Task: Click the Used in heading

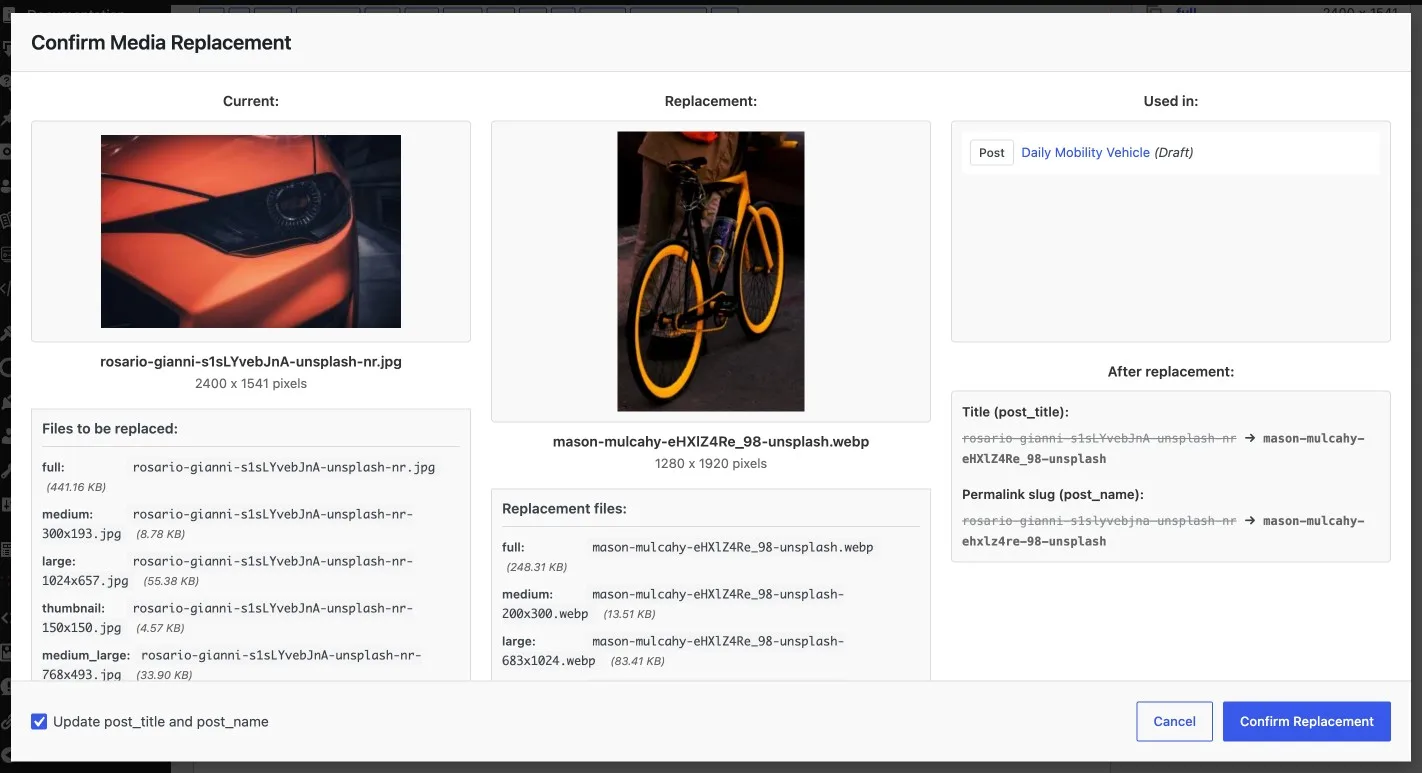Action: pos(1171,101)
